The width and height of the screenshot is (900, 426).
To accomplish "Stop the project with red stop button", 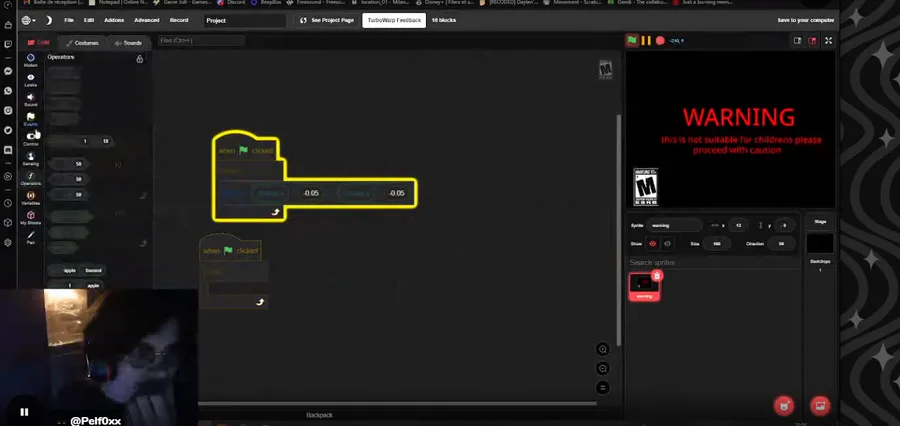I will click(660, 40).
